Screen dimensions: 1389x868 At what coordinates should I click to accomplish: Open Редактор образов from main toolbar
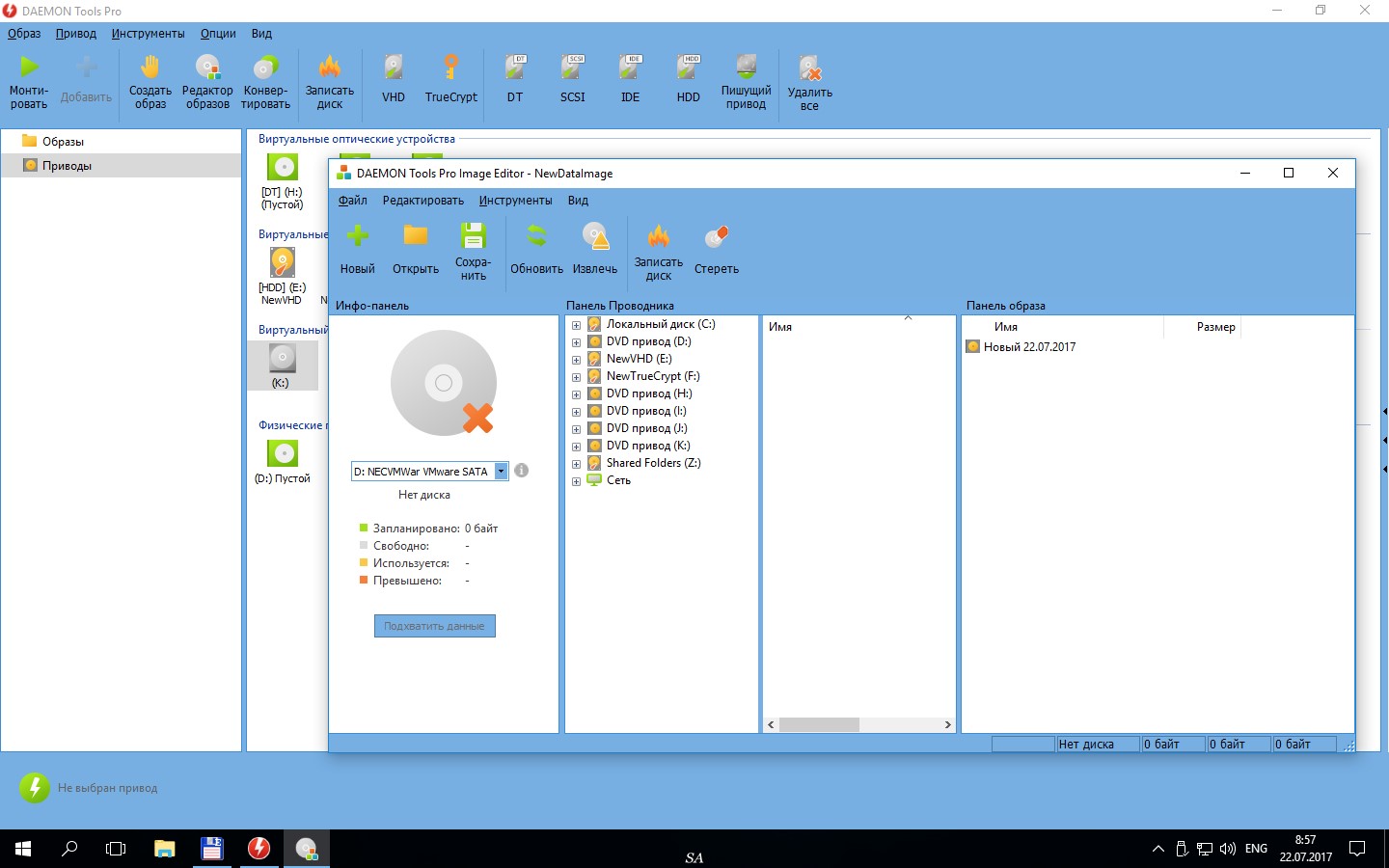pos(207,81)
